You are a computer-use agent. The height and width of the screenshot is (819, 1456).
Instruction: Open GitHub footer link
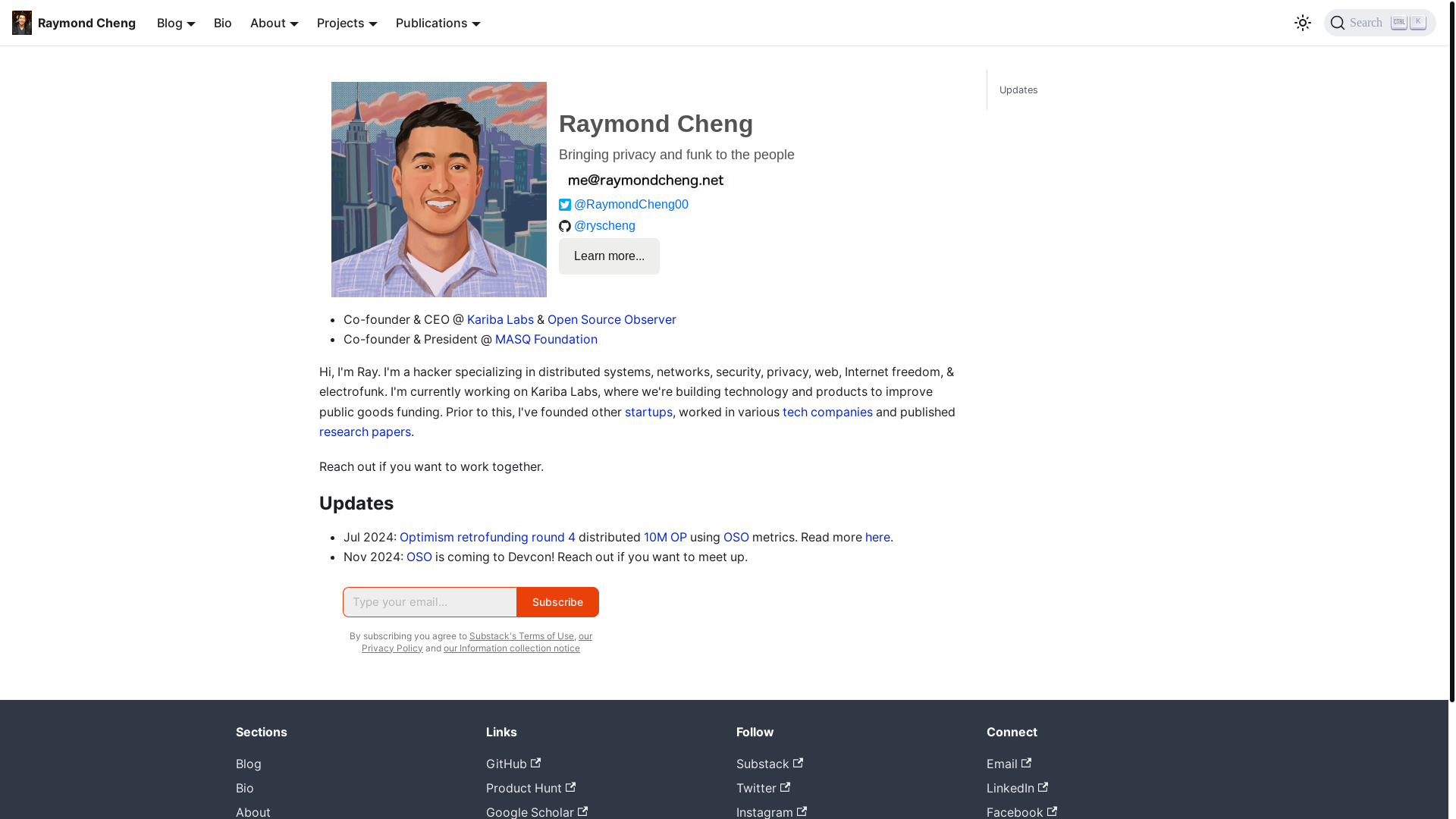tap(513, 764)
